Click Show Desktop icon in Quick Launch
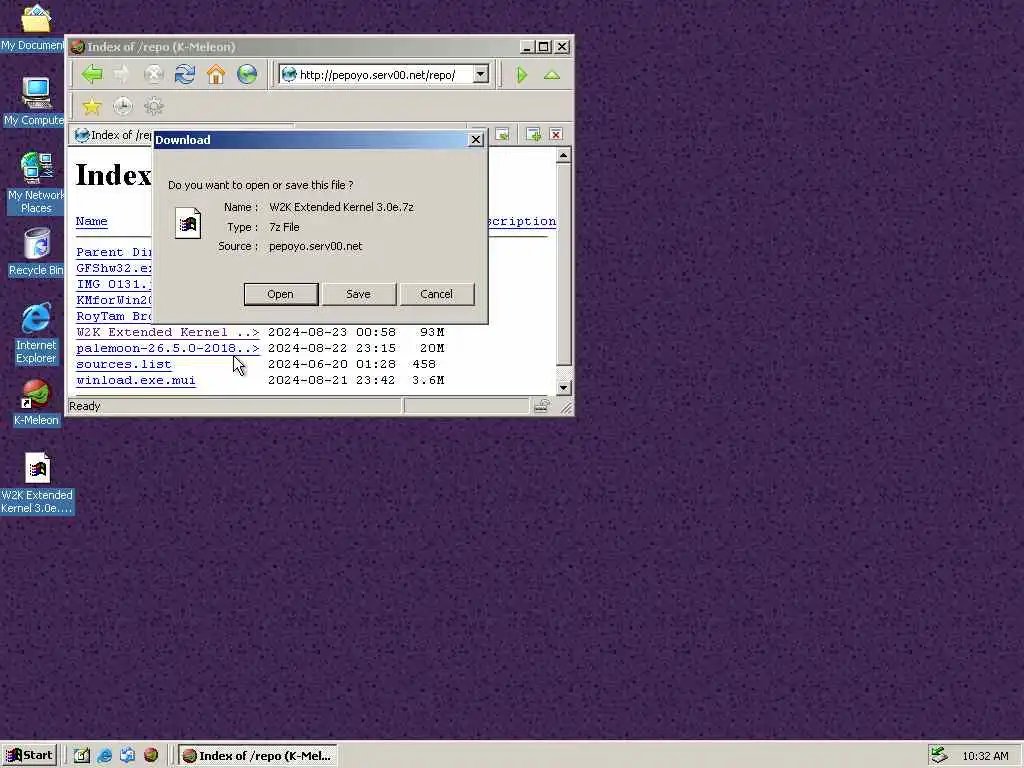Screen dimensions: 1024x768 tap(82, 756)
